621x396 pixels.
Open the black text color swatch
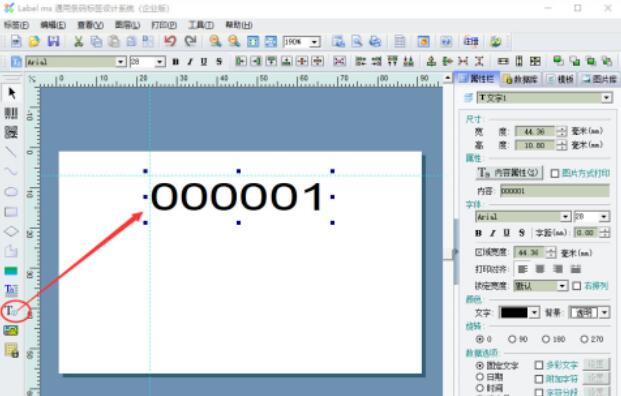[x=514, y=312]
